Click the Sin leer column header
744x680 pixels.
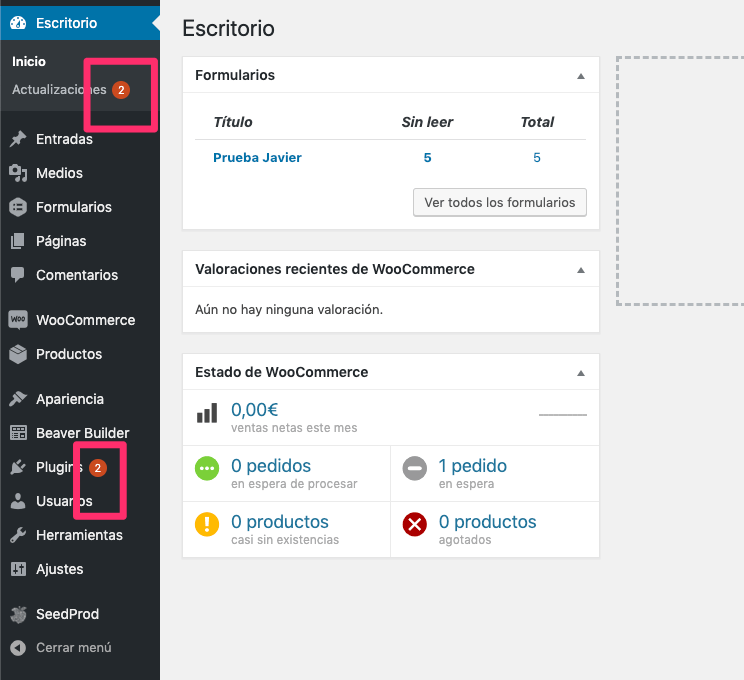[x=428, y=122]
